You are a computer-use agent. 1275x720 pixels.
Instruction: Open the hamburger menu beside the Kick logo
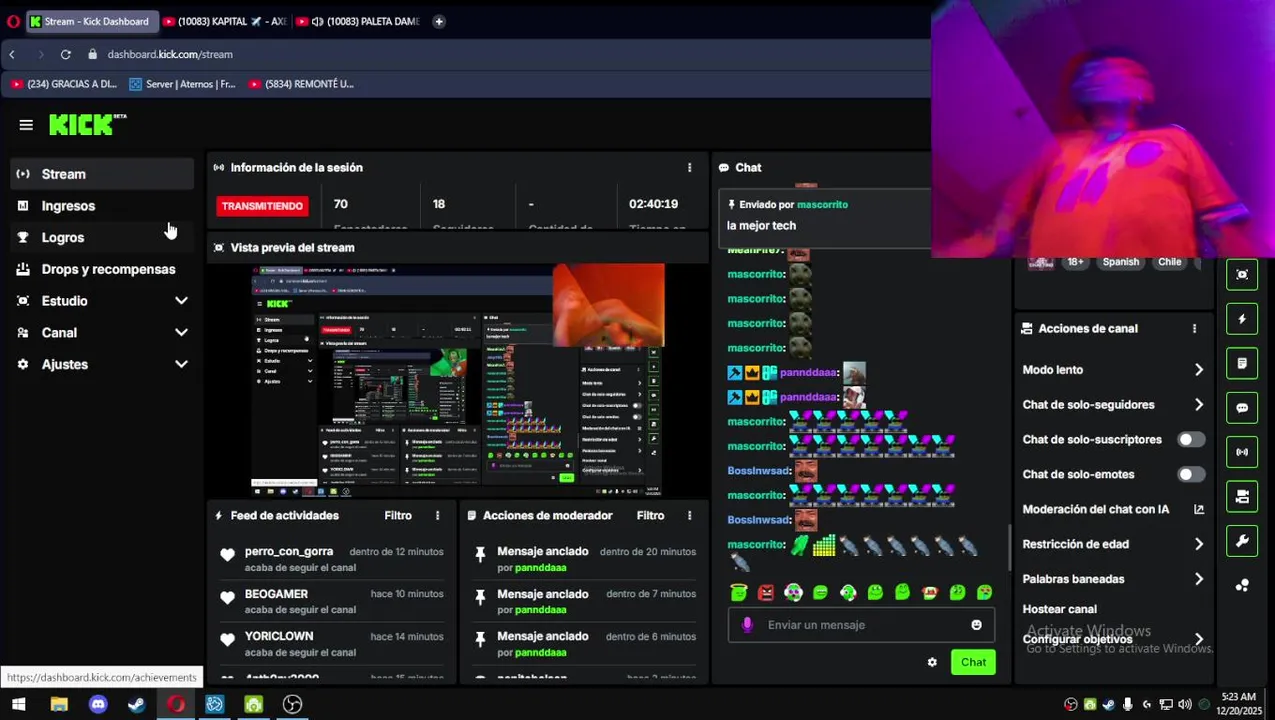pyautogui.click(x=26, y=125)
